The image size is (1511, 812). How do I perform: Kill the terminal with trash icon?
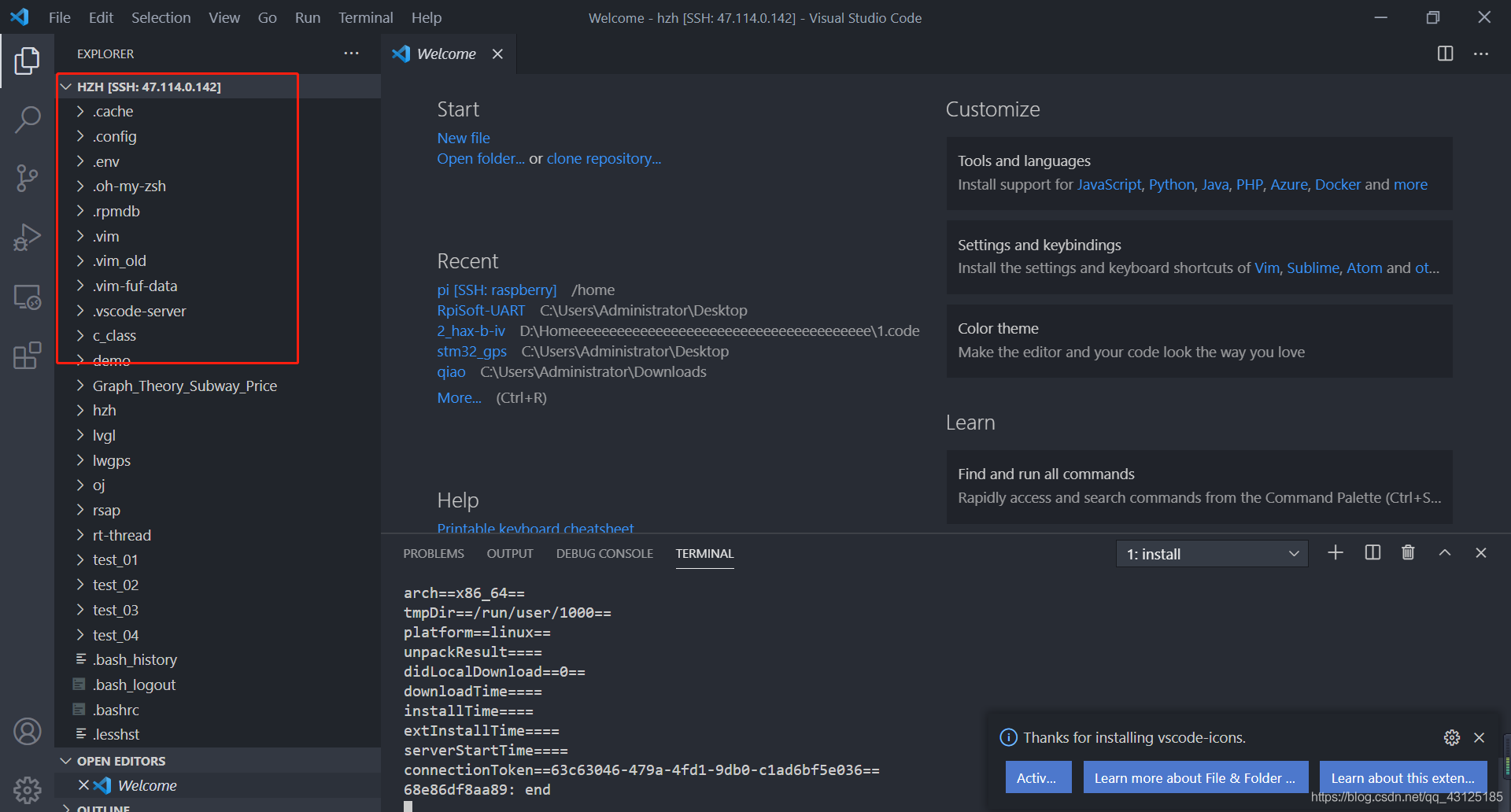tap(1408, 553)
